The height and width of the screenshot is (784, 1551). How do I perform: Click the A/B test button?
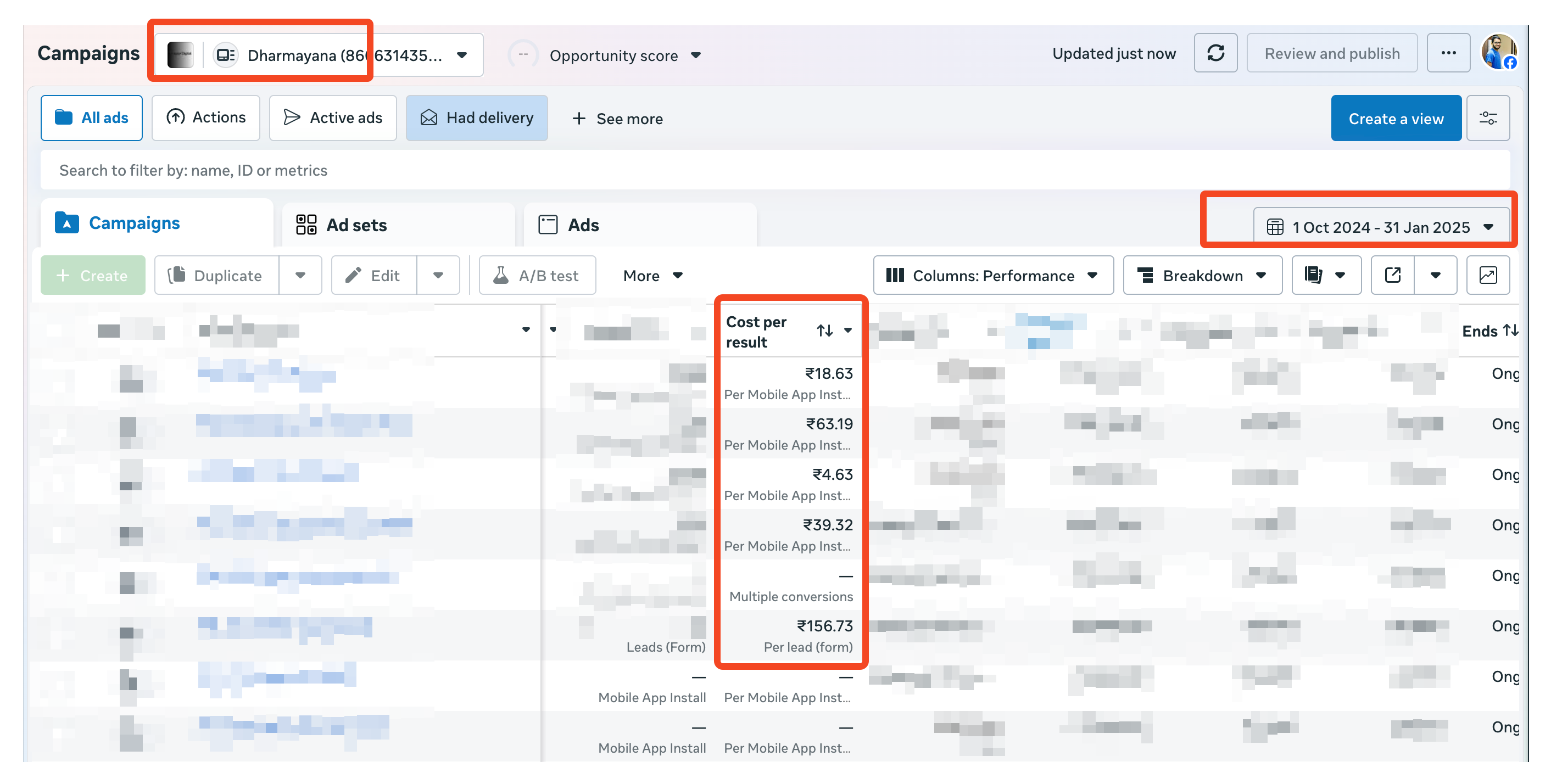(x=537, y=276)
